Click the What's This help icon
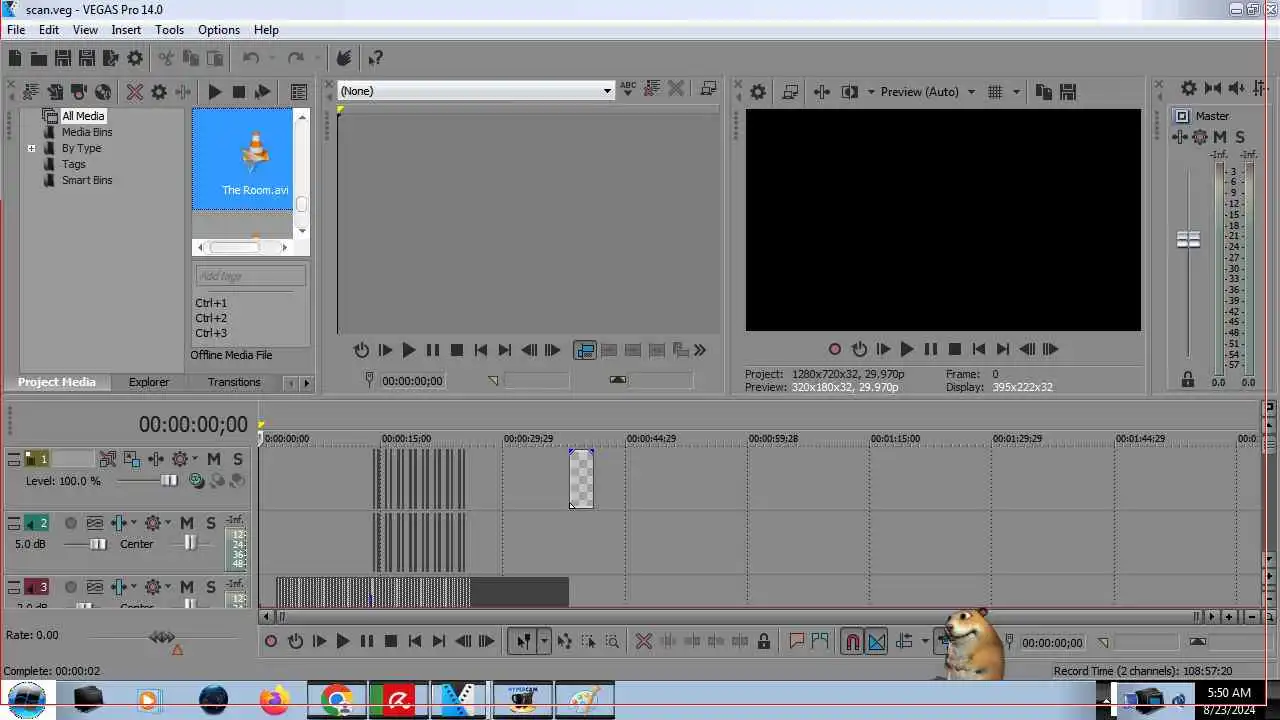 (x=375, y=58)
